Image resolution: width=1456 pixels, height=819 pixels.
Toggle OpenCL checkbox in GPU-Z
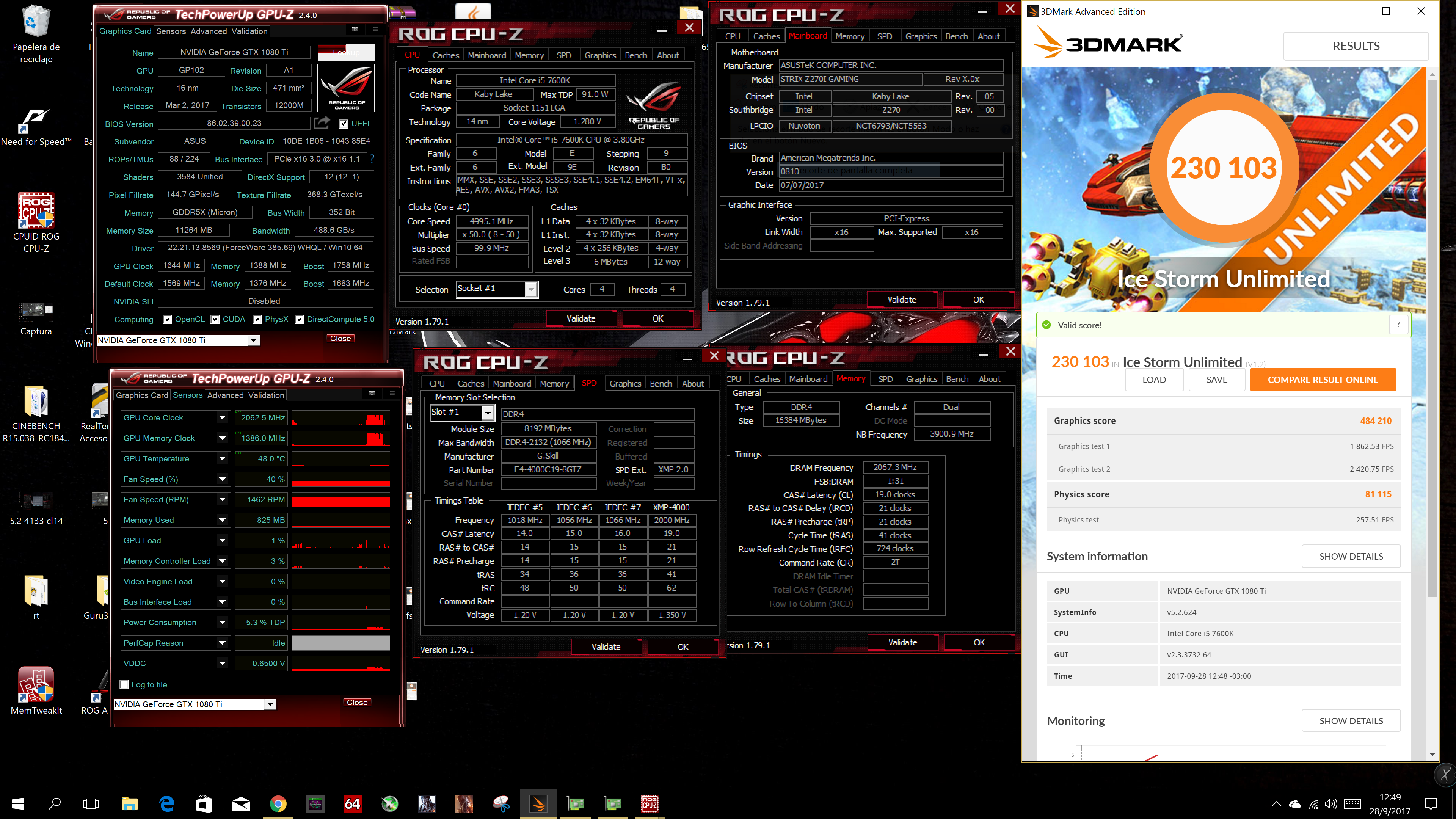(167, 319)
